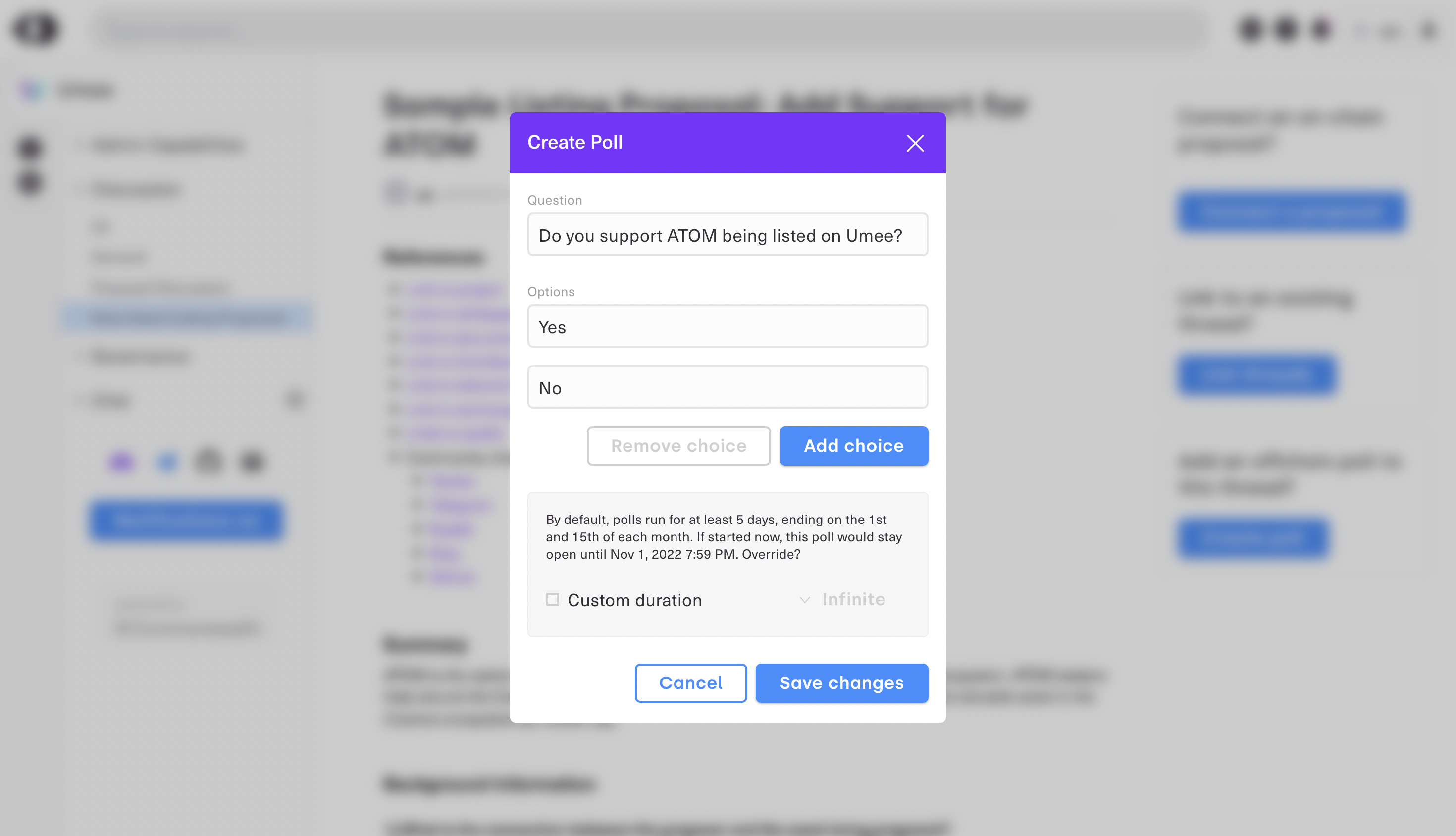Open the Infinite duration dropdown

coord(843,599)
